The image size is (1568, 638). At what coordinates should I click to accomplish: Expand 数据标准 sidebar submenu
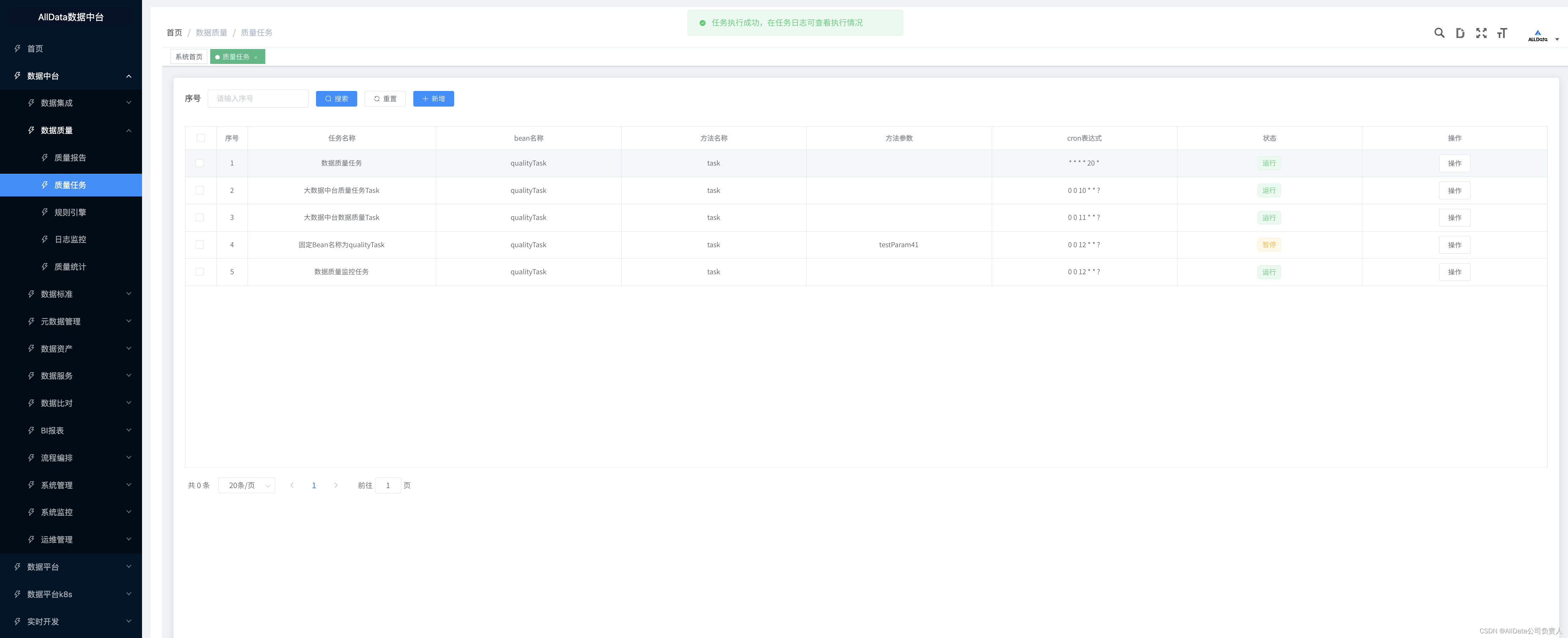click(x=71, y=294)
